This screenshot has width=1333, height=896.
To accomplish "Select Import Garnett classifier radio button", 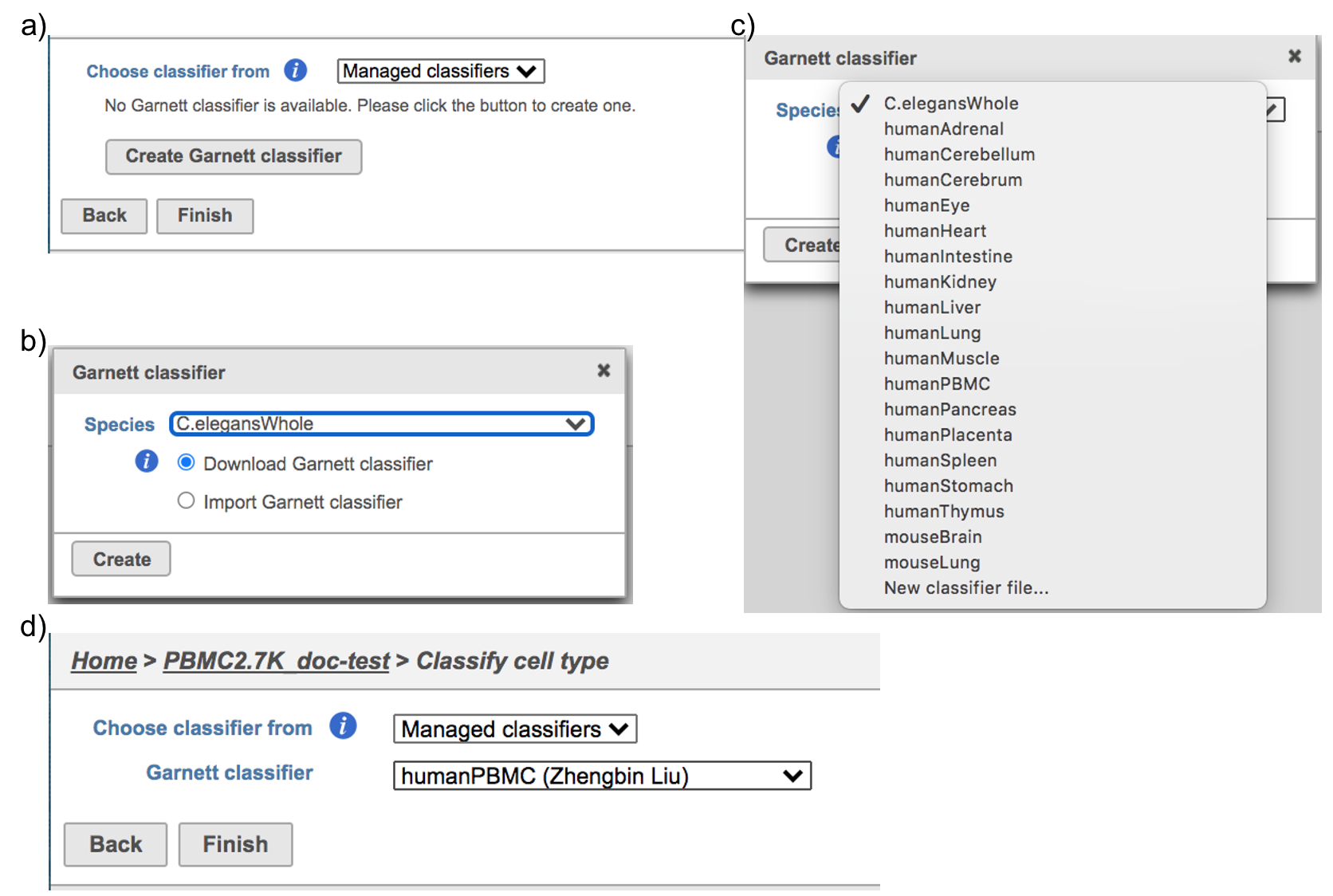I will (x=186, y=501).
